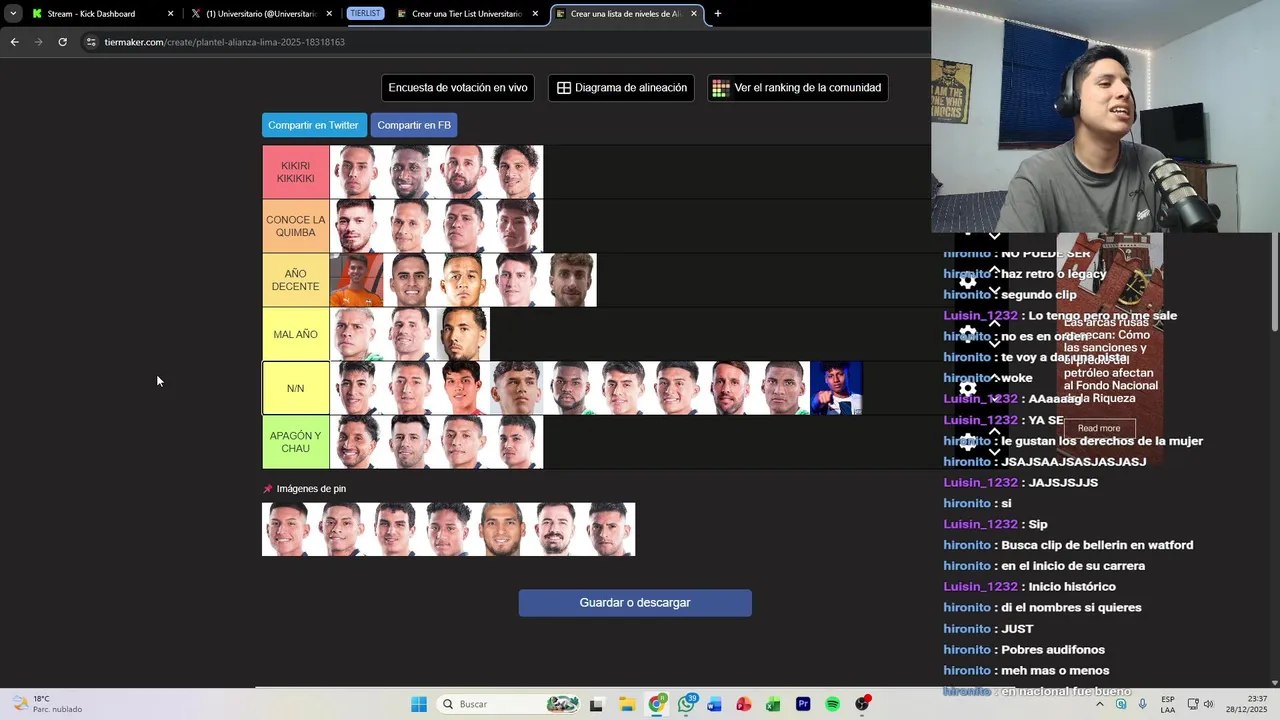Open the ESP LAA language switcher
The width and height of the screenshot is (1280, 720).
(1168, 704)
